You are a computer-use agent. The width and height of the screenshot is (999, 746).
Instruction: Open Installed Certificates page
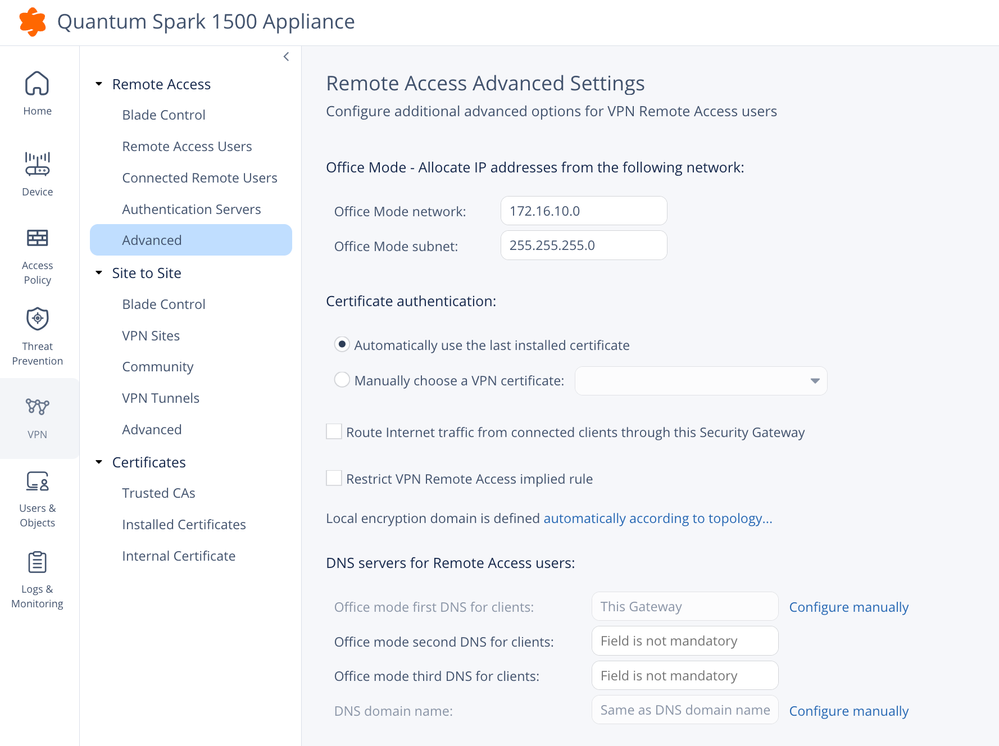pyautogui.click(x=183, y=524)
